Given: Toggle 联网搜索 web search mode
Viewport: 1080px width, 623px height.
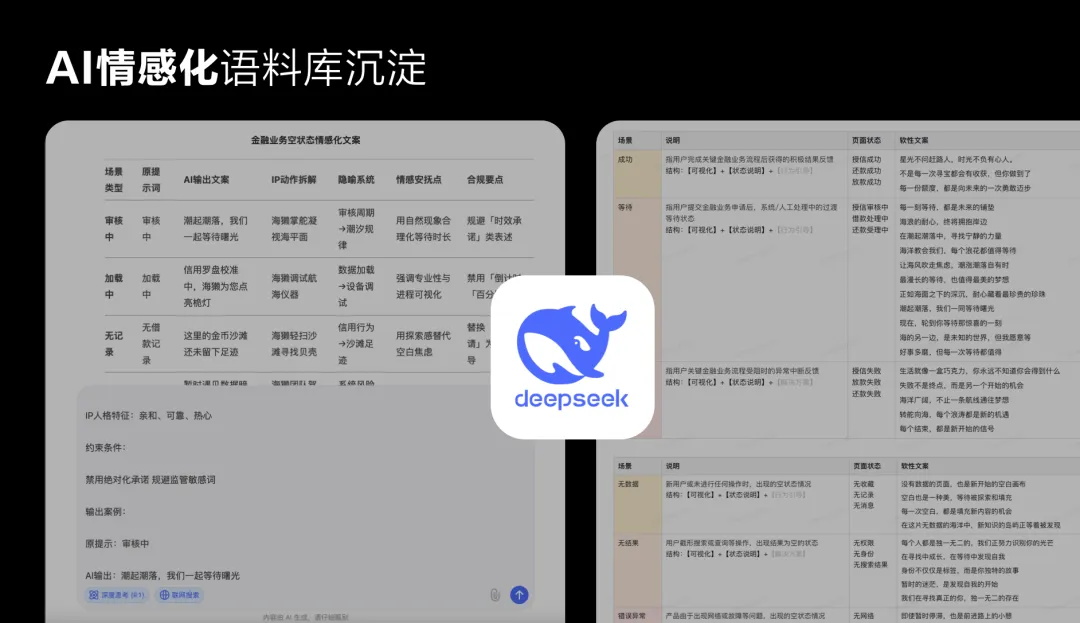Looking at the screenshot, I should click(x=180, y=594).
